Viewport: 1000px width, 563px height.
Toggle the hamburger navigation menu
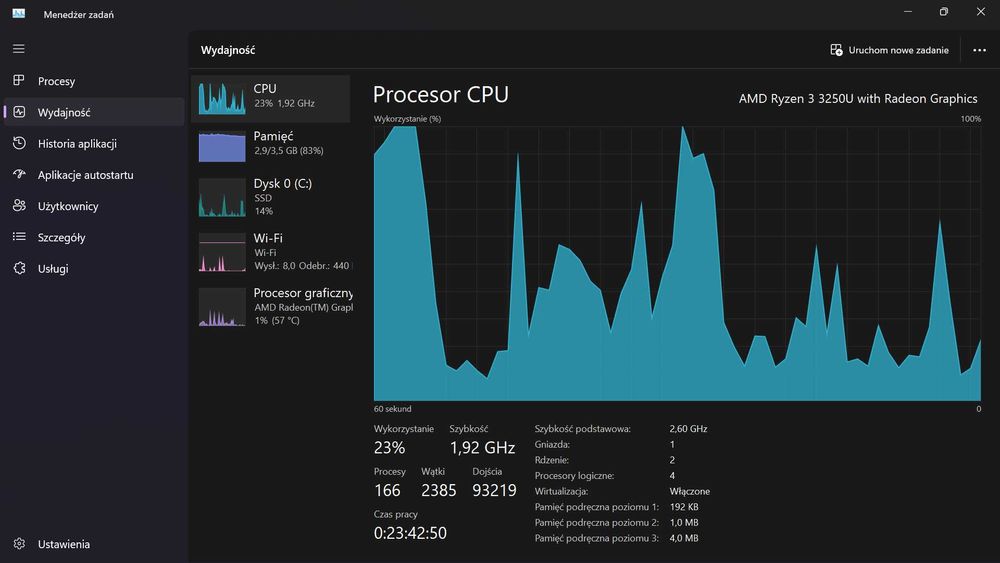point(19,48)
